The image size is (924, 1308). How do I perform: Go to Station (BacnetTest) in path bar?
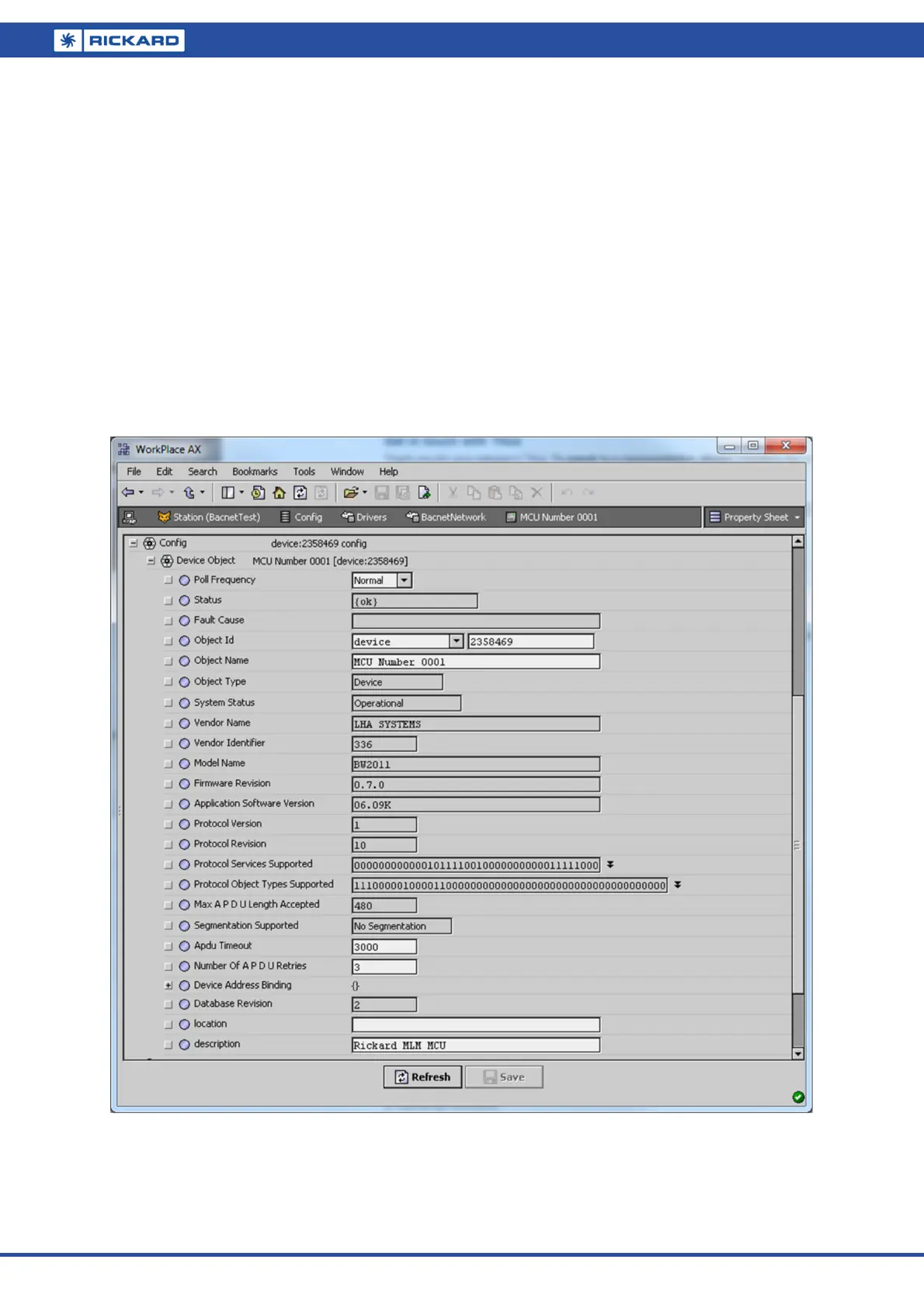[209, 517]
